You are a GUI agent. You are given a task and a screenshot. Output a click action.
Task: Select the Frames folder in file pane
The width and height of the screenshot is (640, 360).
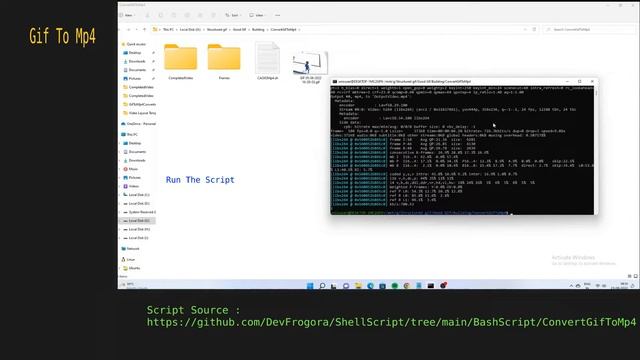224,61
